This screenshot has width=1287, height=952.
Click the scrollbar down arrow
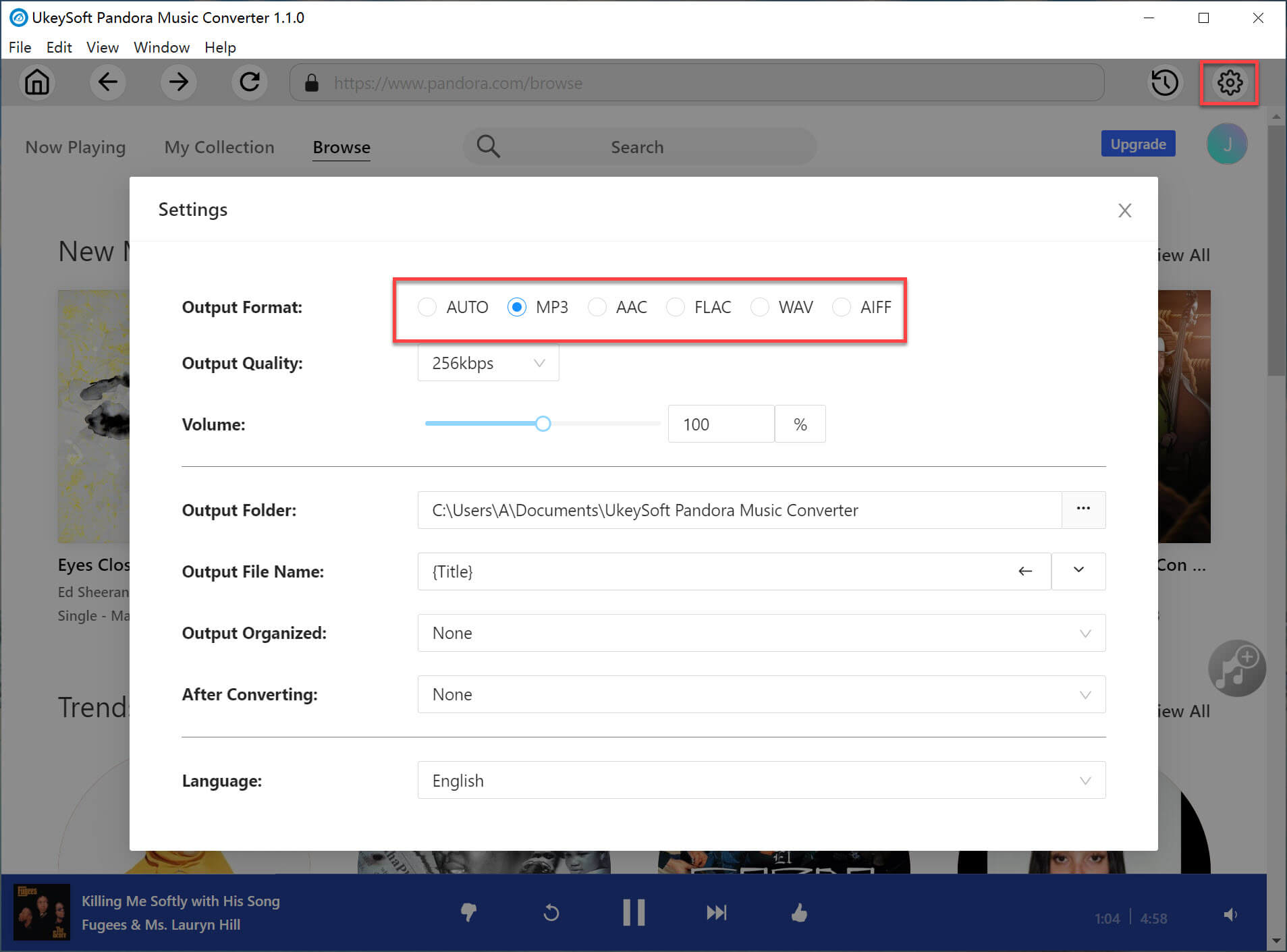[x=1276, y=941]
